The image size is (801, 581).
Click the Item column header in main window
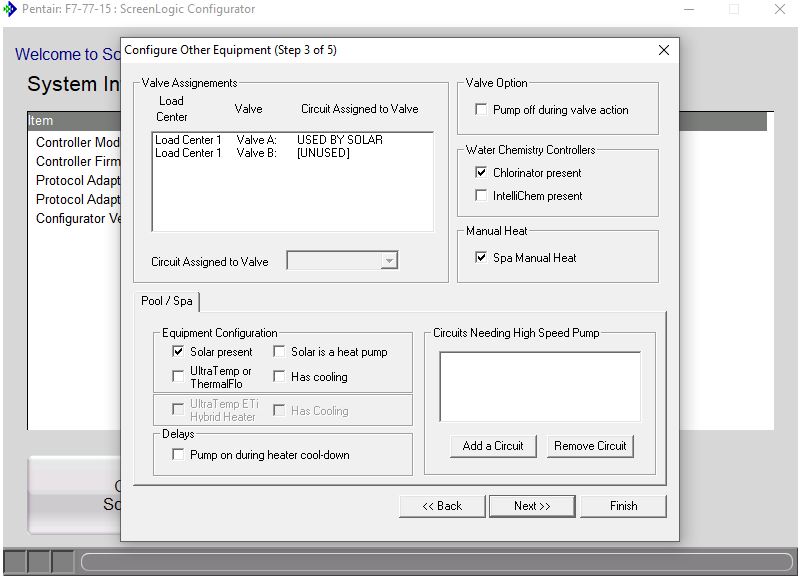[74, 121]
